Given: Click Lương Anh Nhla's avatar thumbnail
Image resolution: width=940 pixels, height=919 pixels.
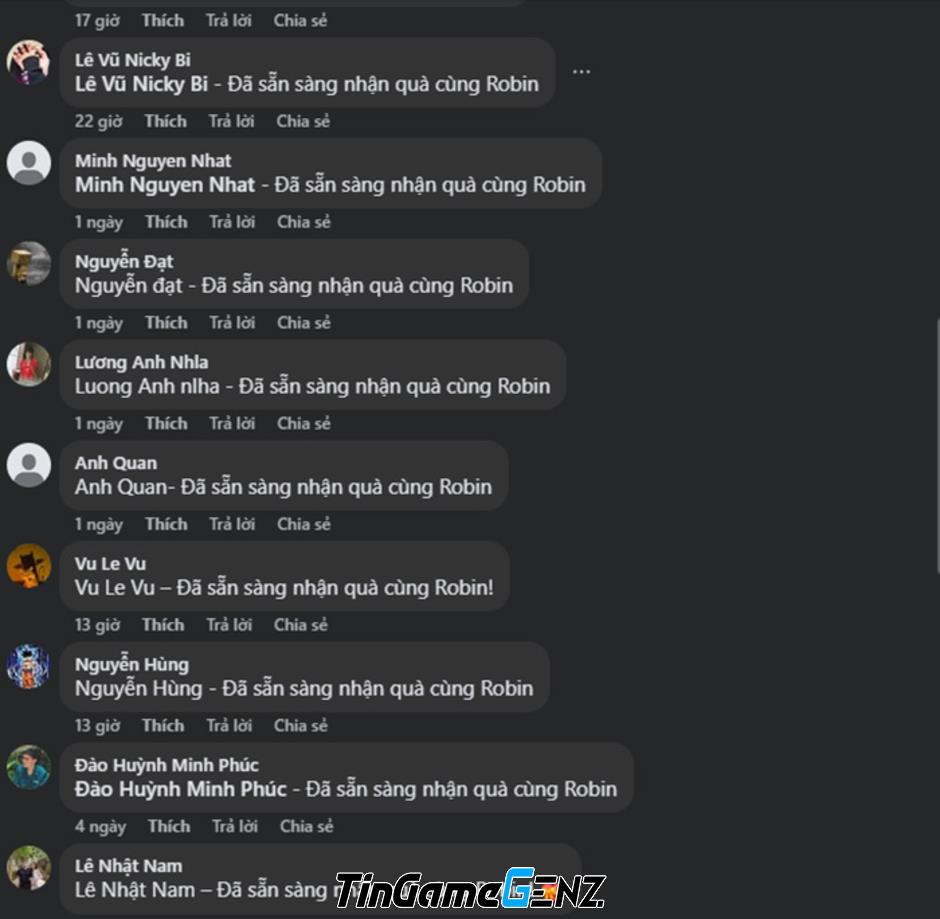Looking at the screenshot, I should (28, 364).
